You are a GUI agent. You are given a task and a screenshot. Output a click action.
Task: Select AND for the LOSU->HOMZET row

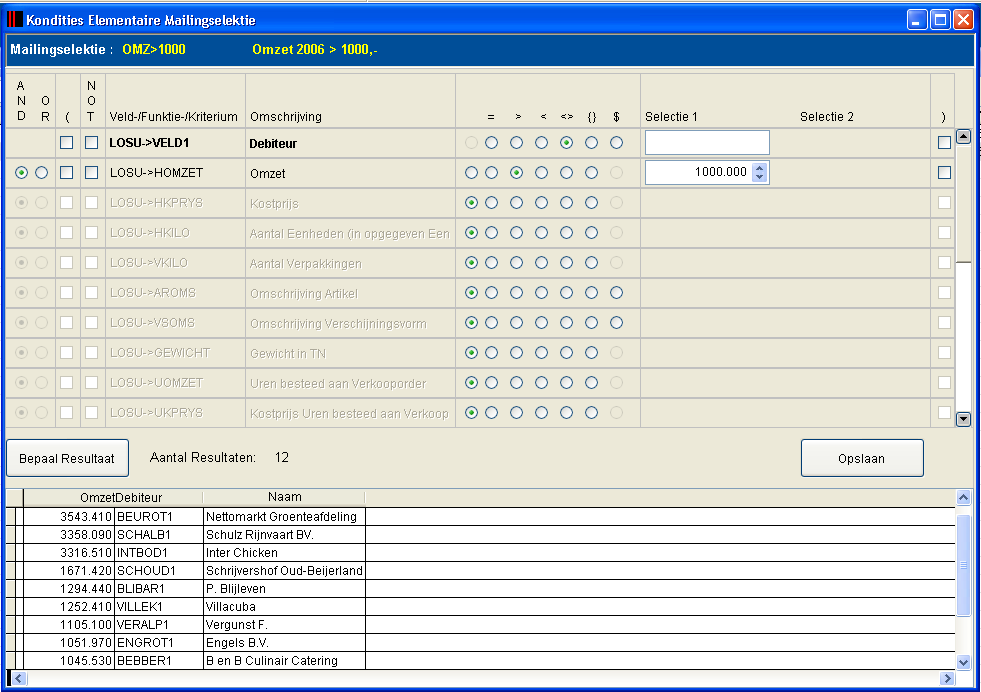tap(21, 173)
